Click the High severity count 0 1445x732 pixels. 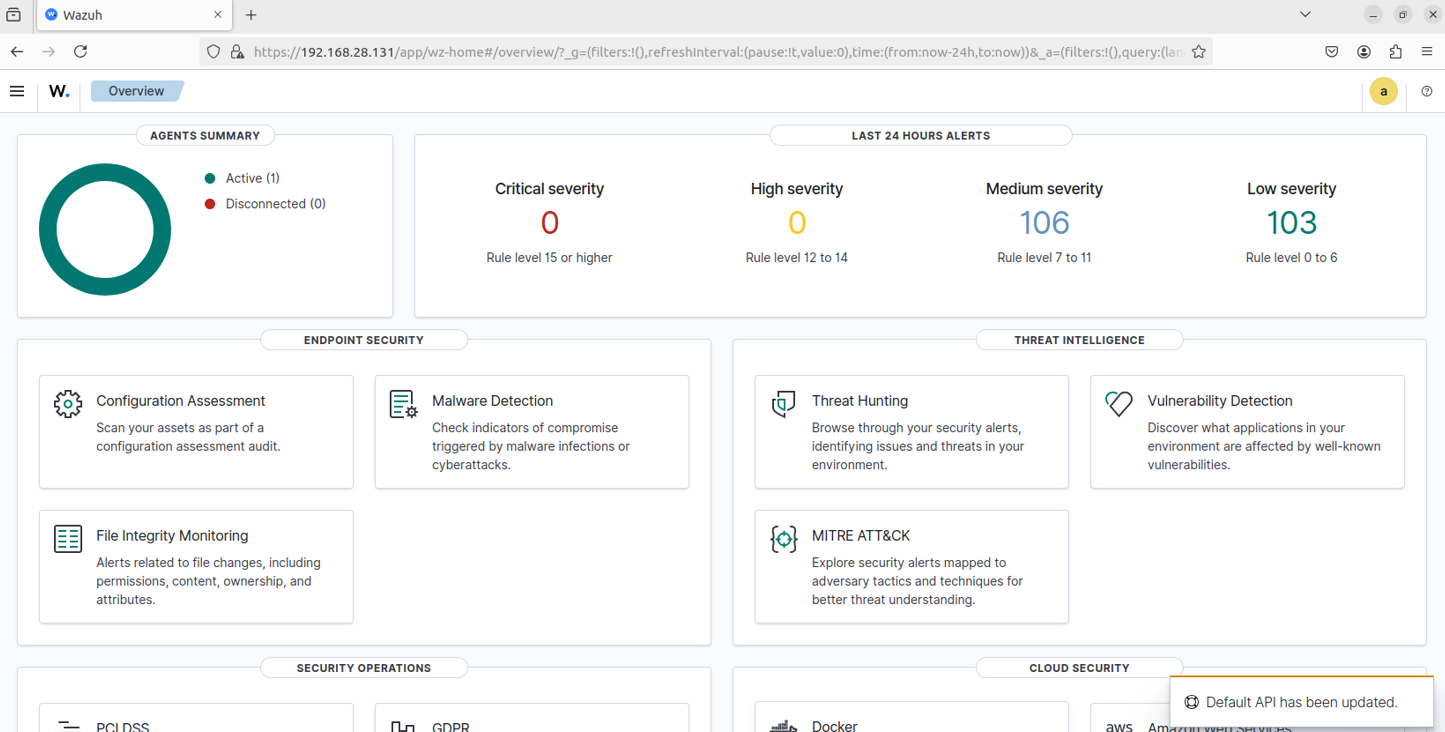click(x=797, y=222)
